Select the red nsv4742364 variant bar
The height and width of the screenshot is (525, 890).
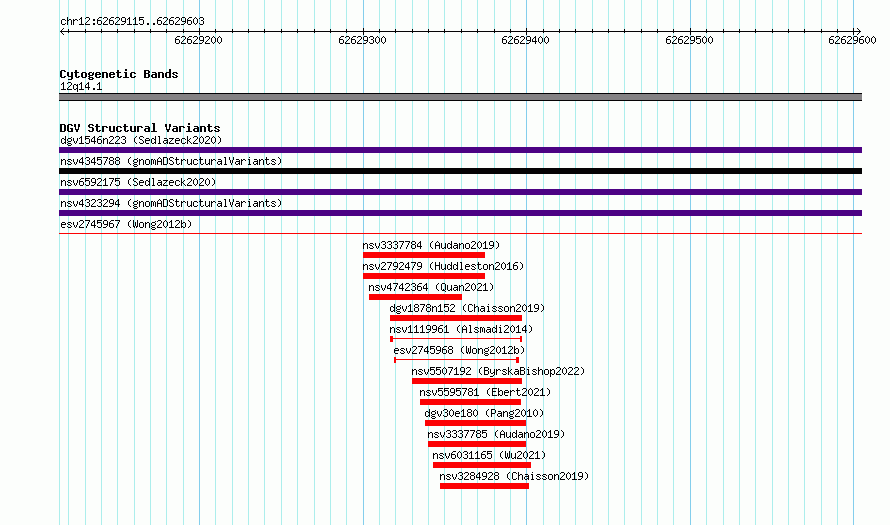[415, 297]
